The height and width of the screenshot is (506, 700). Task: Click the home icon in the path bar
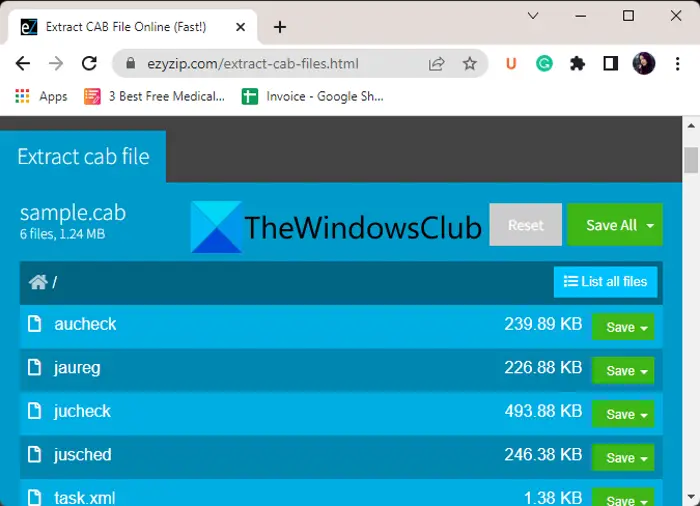38,282
